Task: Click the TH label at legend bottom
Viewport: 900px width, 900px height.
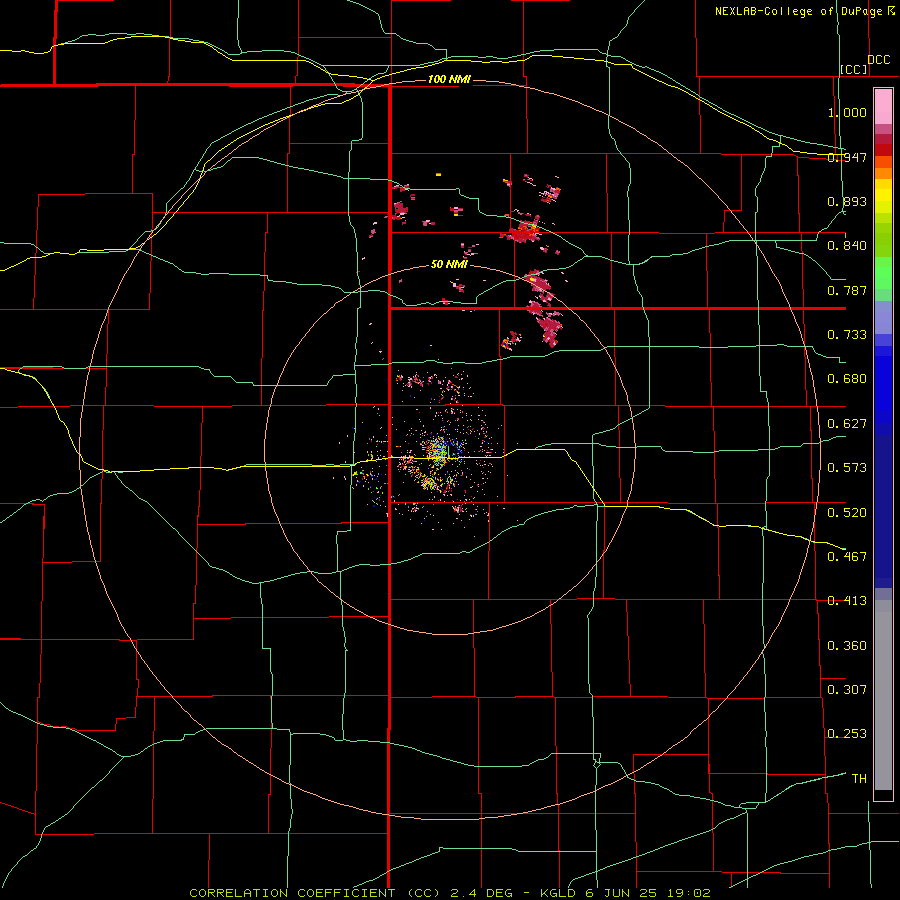Action: 859,779
